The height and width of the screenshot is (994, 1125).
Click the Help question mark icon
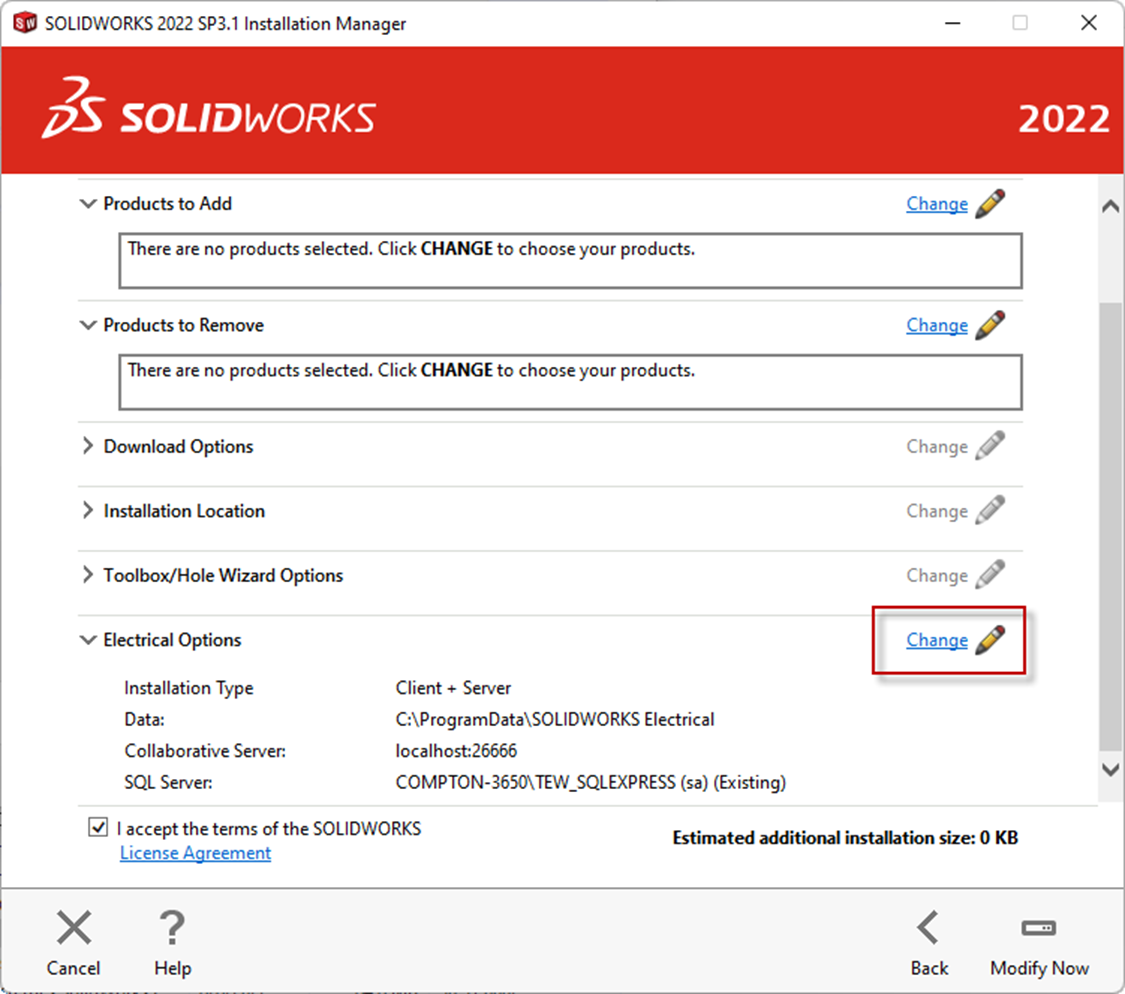172,927
